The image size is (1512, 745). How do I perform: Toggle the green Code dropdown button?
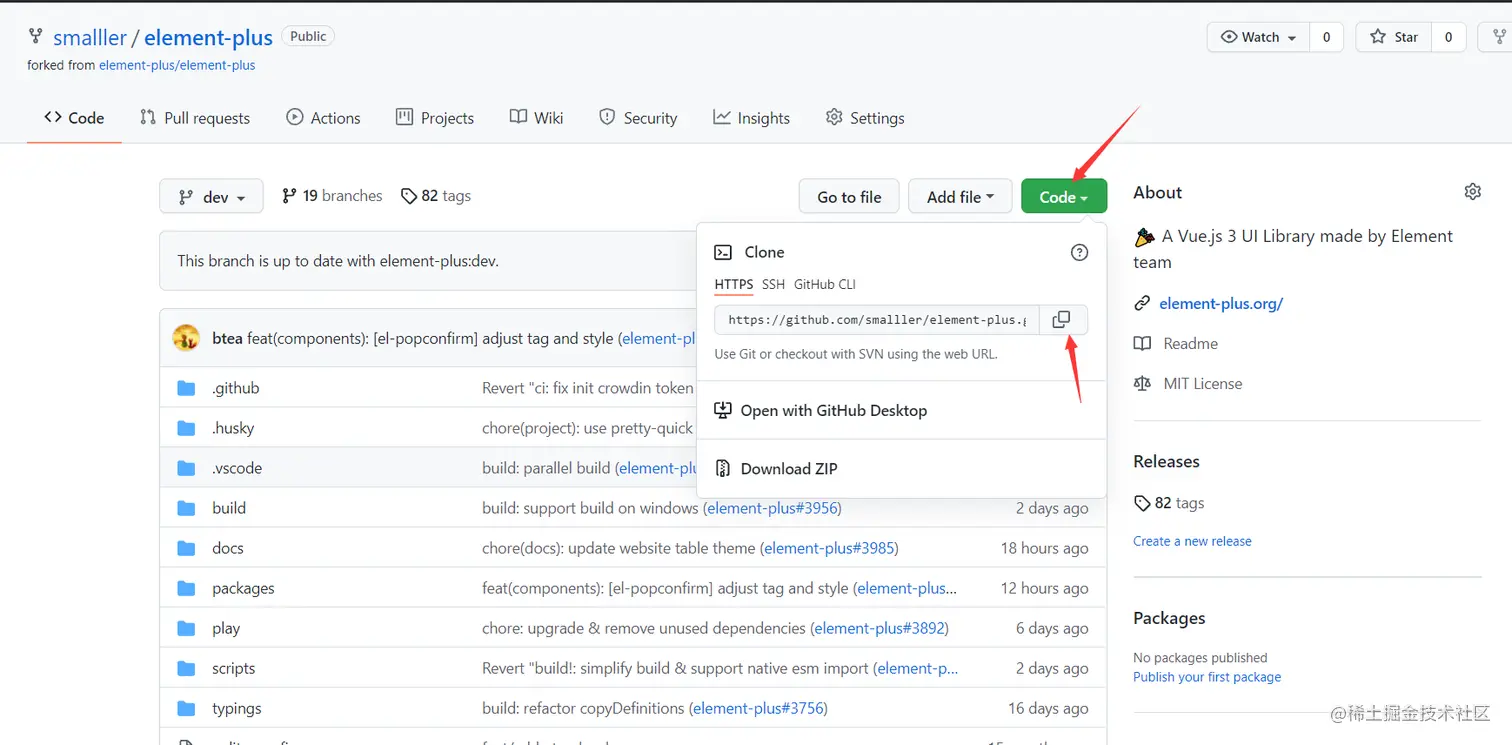[x=1064, y=196]
